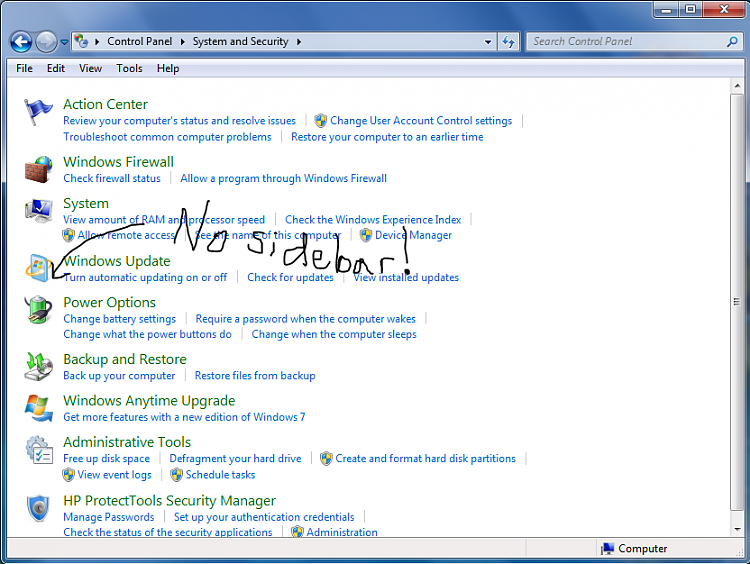Open the System computer monitor icon
The height and width of the screenshot is (564, 750).
39,211
